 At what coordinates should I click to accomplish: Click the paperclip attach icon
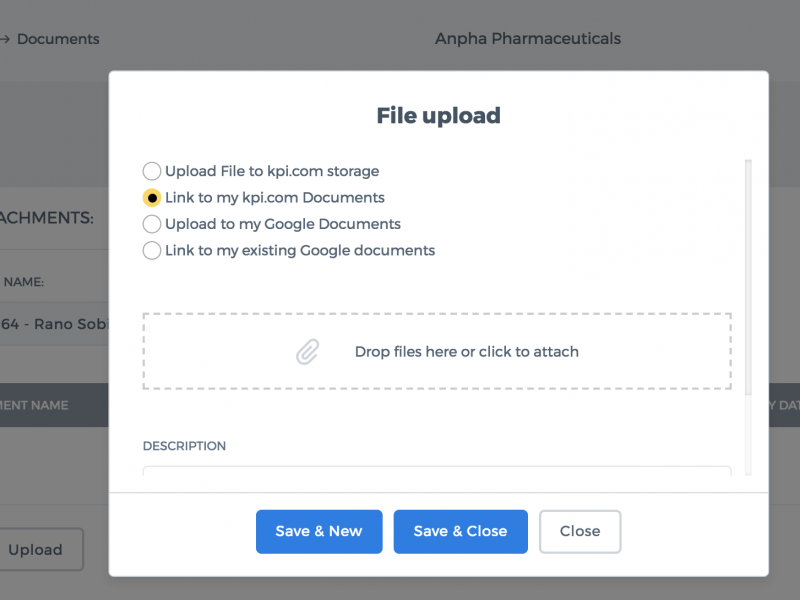(308, 352)
